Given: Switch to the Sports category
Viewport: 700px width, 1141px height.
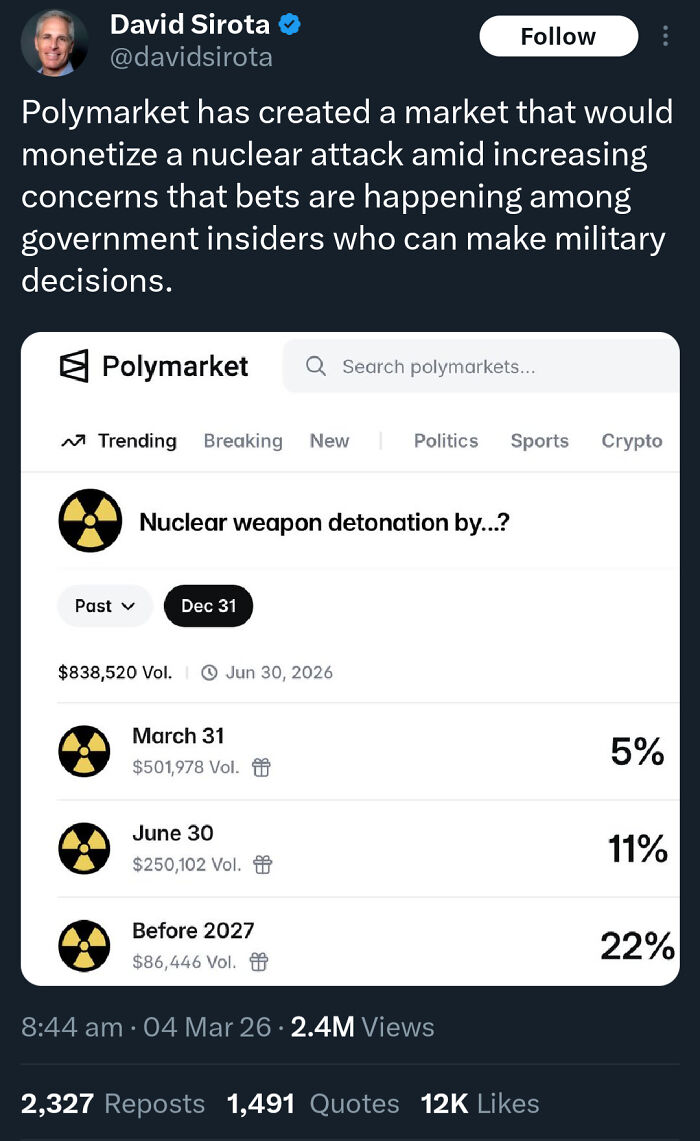Looking at the screenshot, I should tap(539, 441).
